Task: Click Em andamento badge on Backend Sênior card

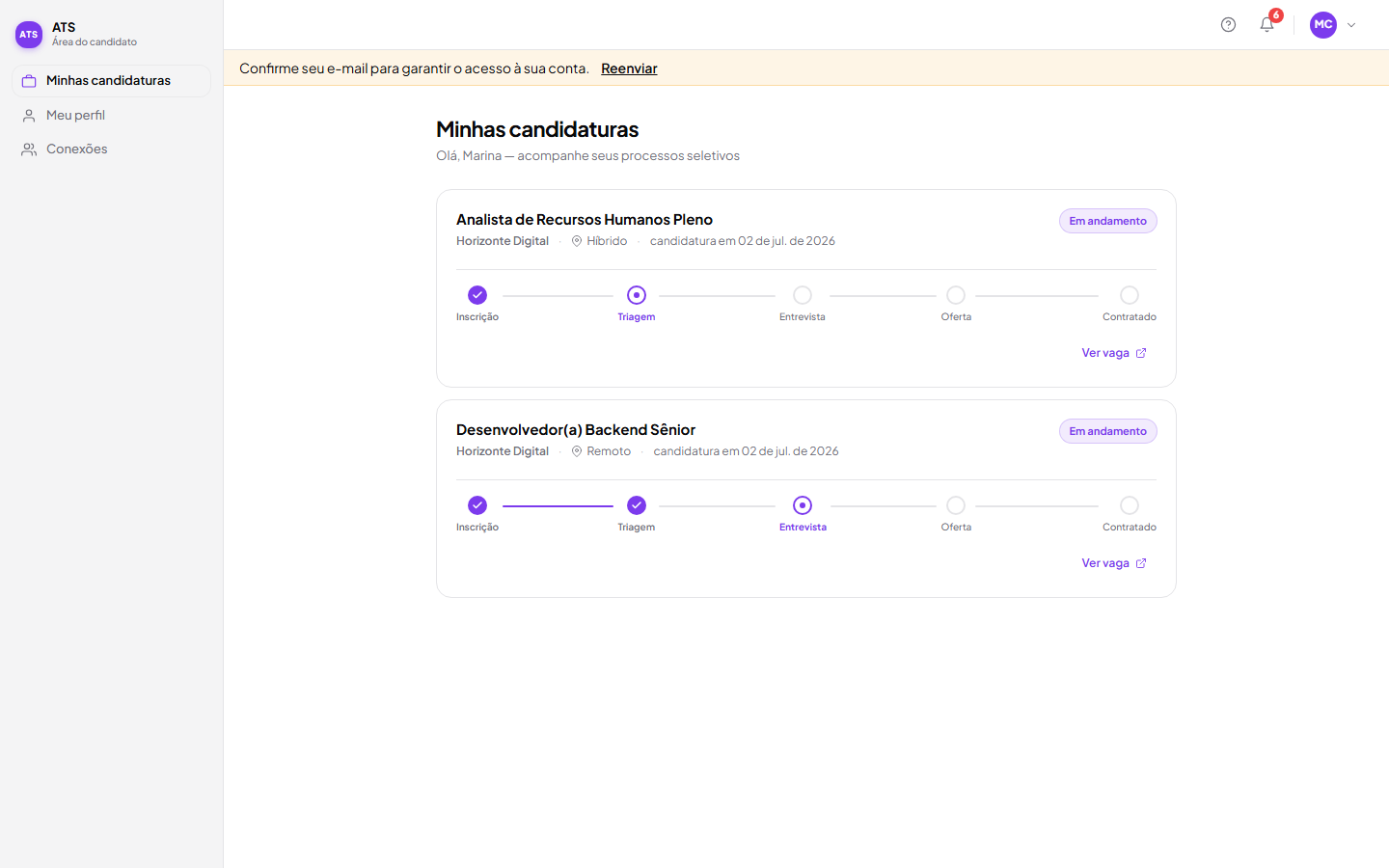Action: (1108, 431)
